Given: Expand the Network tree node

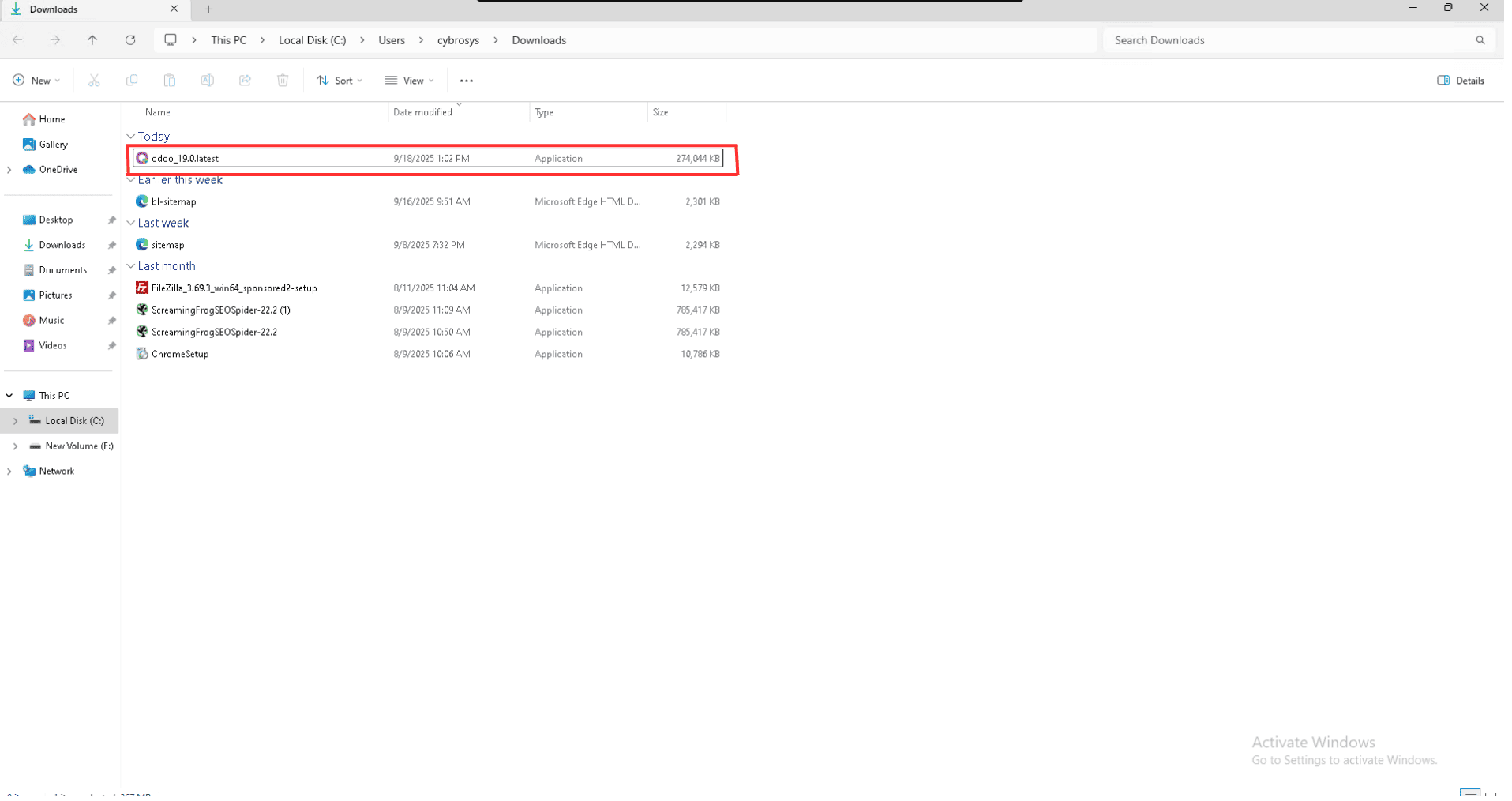Looking at the screenshot, I should (x=9, y=473).
